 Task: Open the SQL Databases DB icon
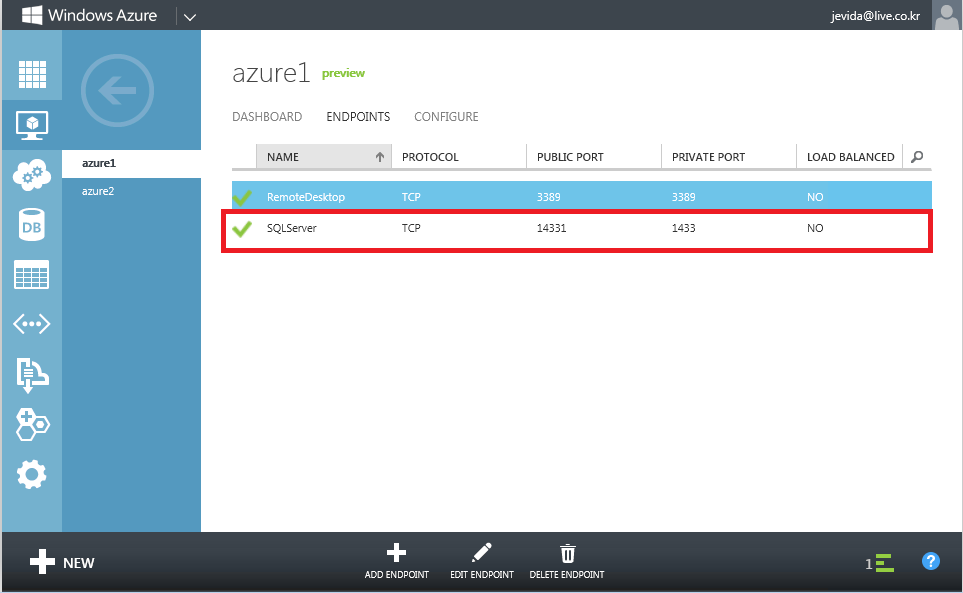click(32, 225)
